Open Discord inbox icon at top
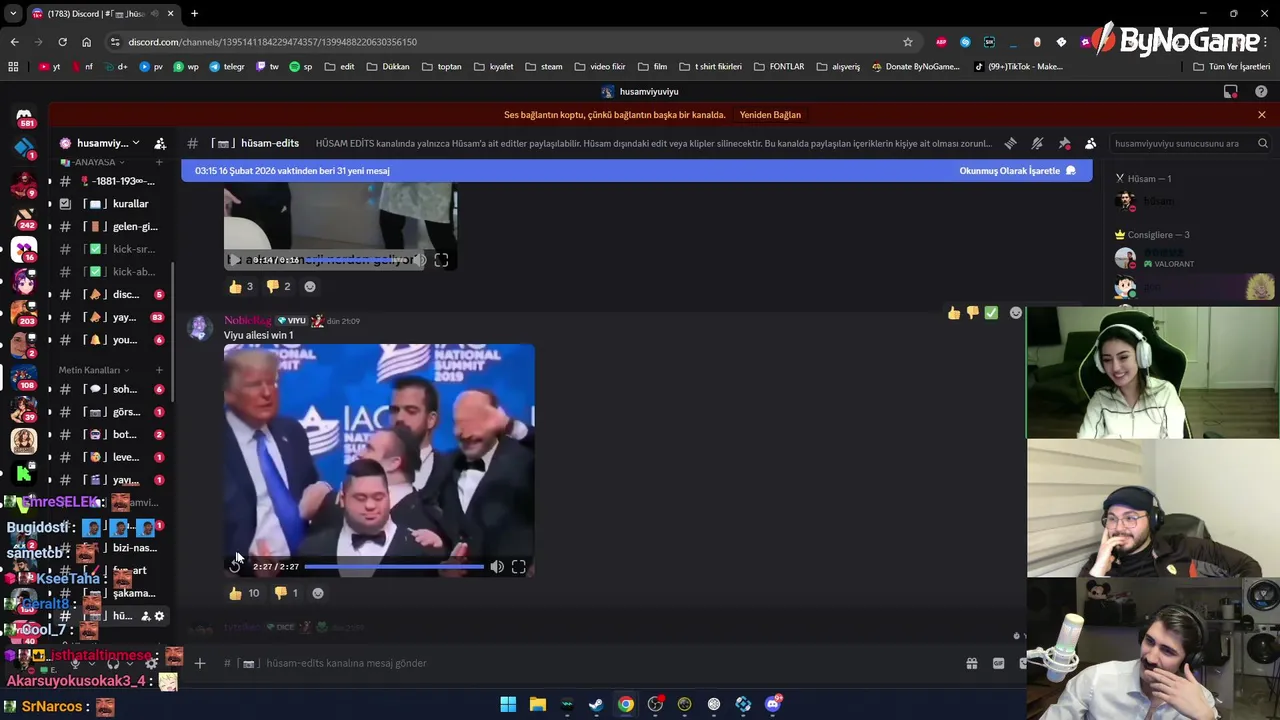This screenshot has width=1280, height=720. 1231,91
